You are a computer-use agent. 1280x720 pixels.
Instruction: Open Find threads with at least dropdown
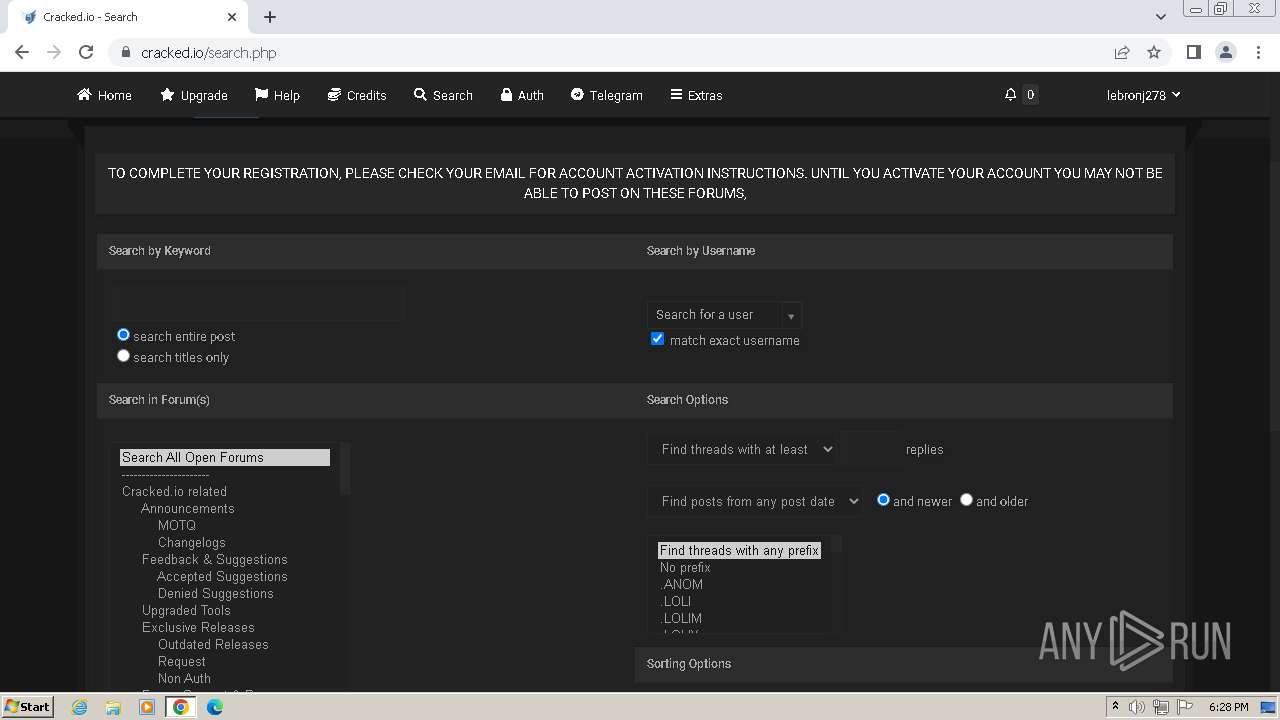click(742, 449)
